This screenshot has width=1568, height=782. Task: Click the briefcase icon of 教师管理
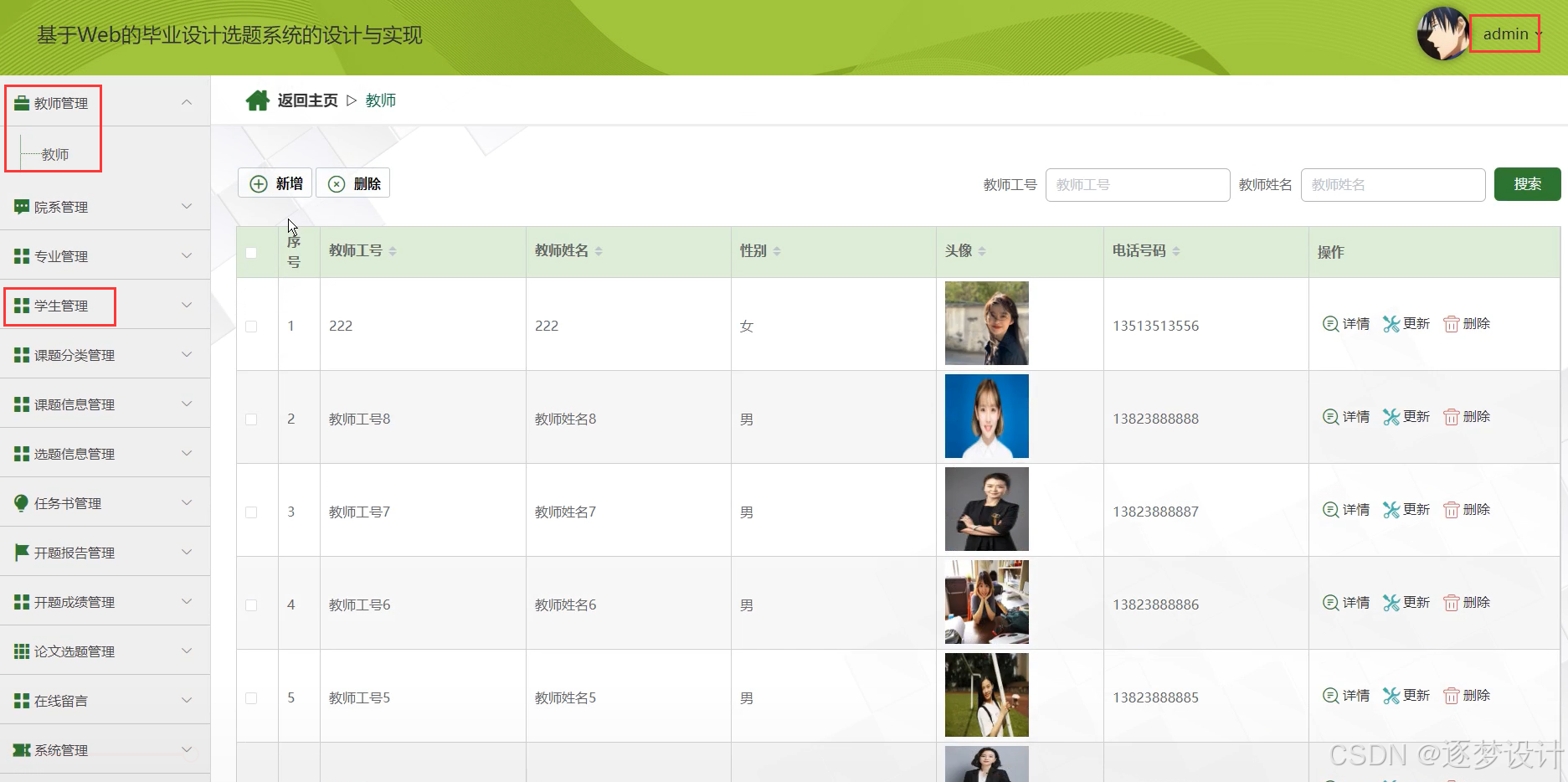pos(22,103)
